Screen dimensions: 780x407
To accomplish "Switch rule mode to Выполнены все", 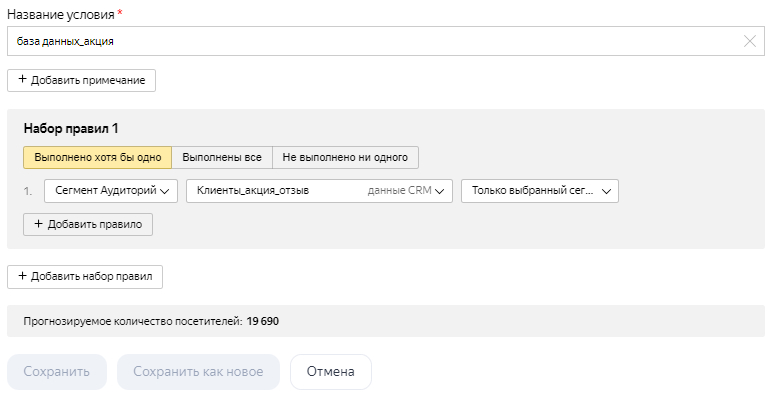I will [222, 158].
